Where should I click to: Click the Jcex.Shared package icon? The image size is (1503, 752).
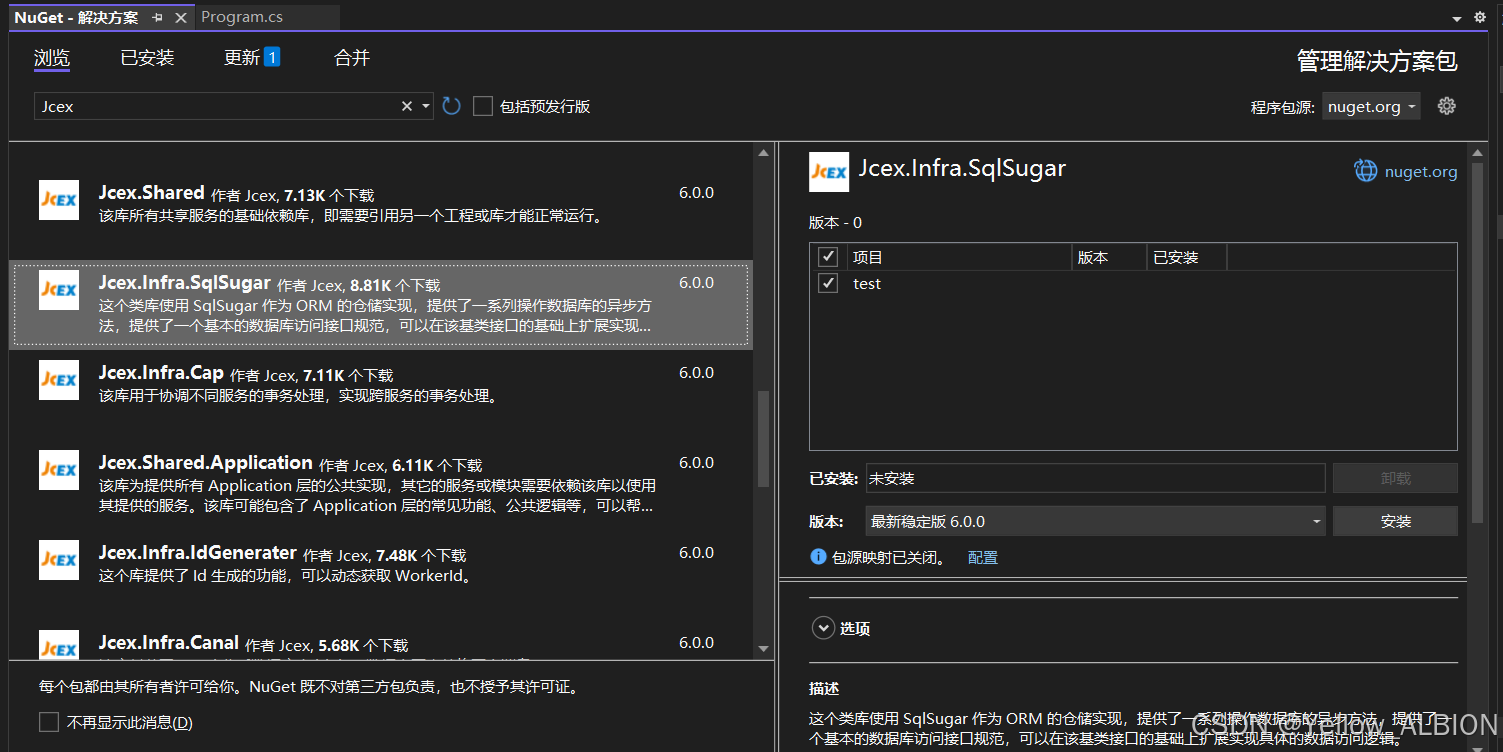coord(58,200)
